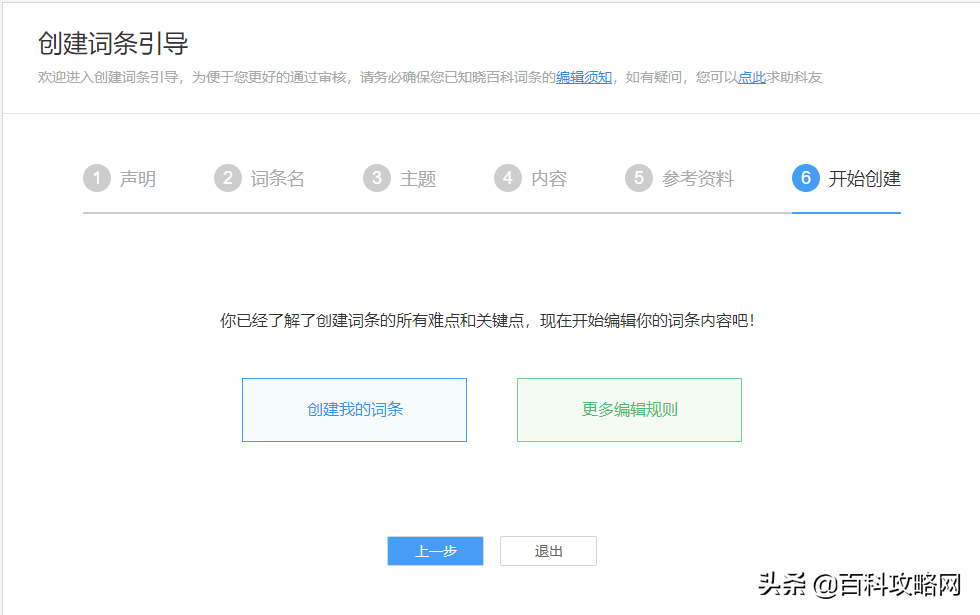980x615 pixels.
Task: Click the 点此 link for help
Action: pos(751,77)
